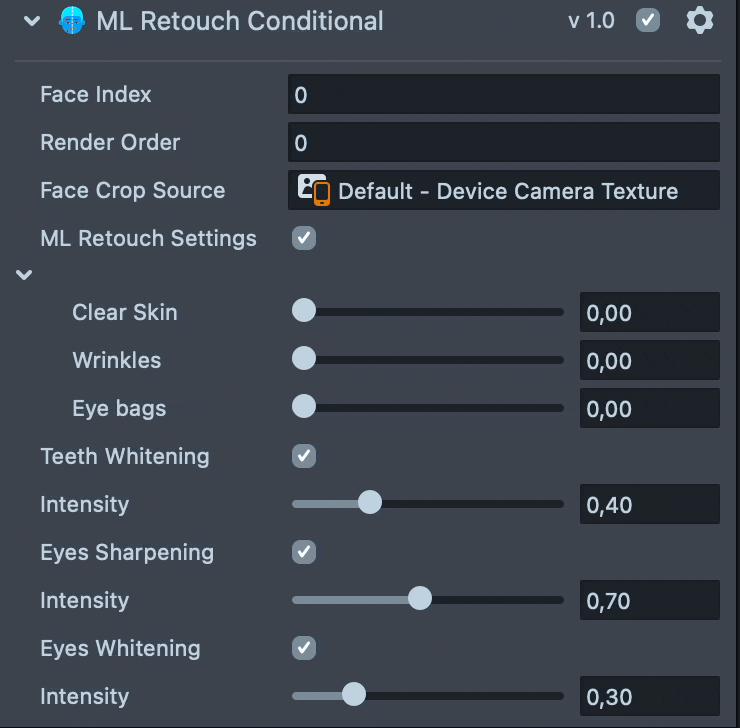Uncheck the Teeth Whitening checkbox
740x728 pixels.
(303, 456)
